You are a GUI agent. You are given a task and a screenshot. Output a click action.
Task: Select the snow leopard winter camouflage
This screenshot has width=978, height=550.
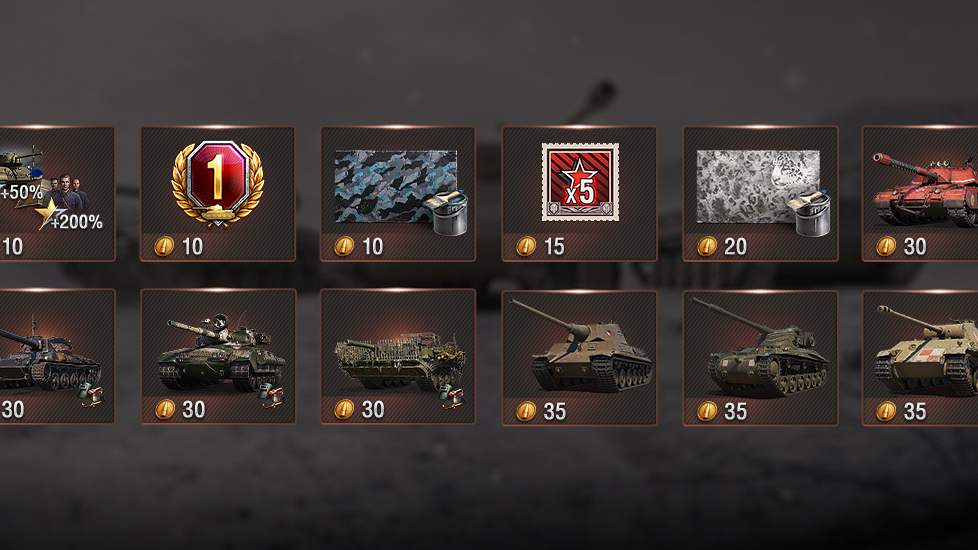[x=758, y=186]
